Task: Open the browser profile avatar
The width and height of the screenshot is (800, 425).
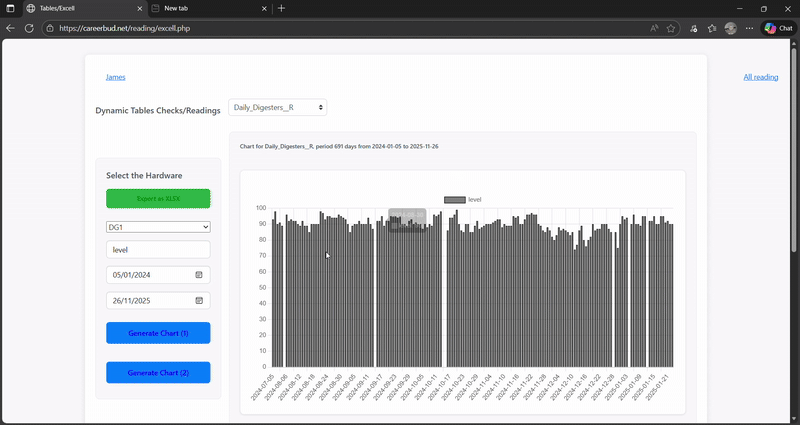Action: coord(731,28)
